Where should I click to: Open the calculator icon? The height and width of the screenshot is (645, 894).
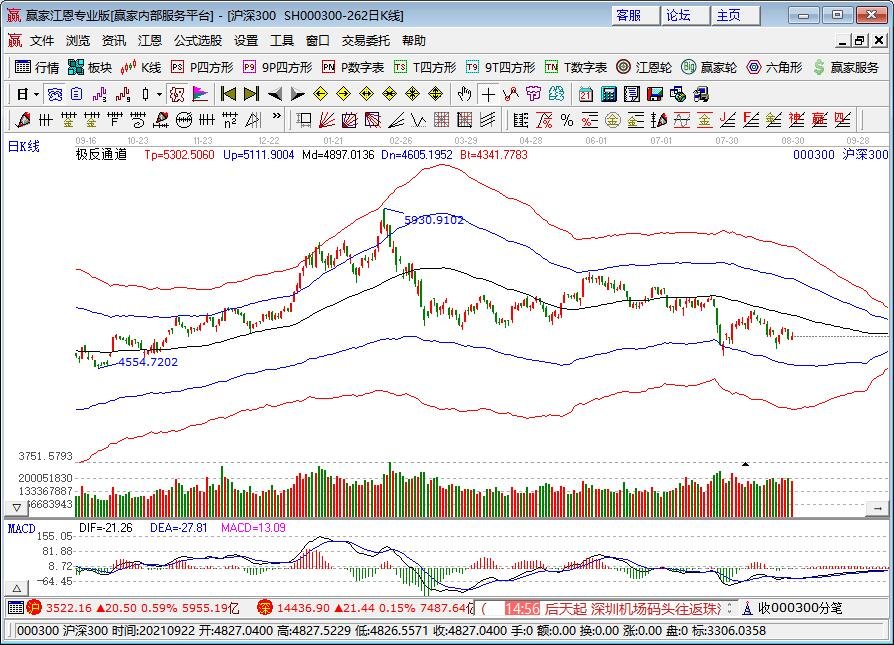coord(609,94)
